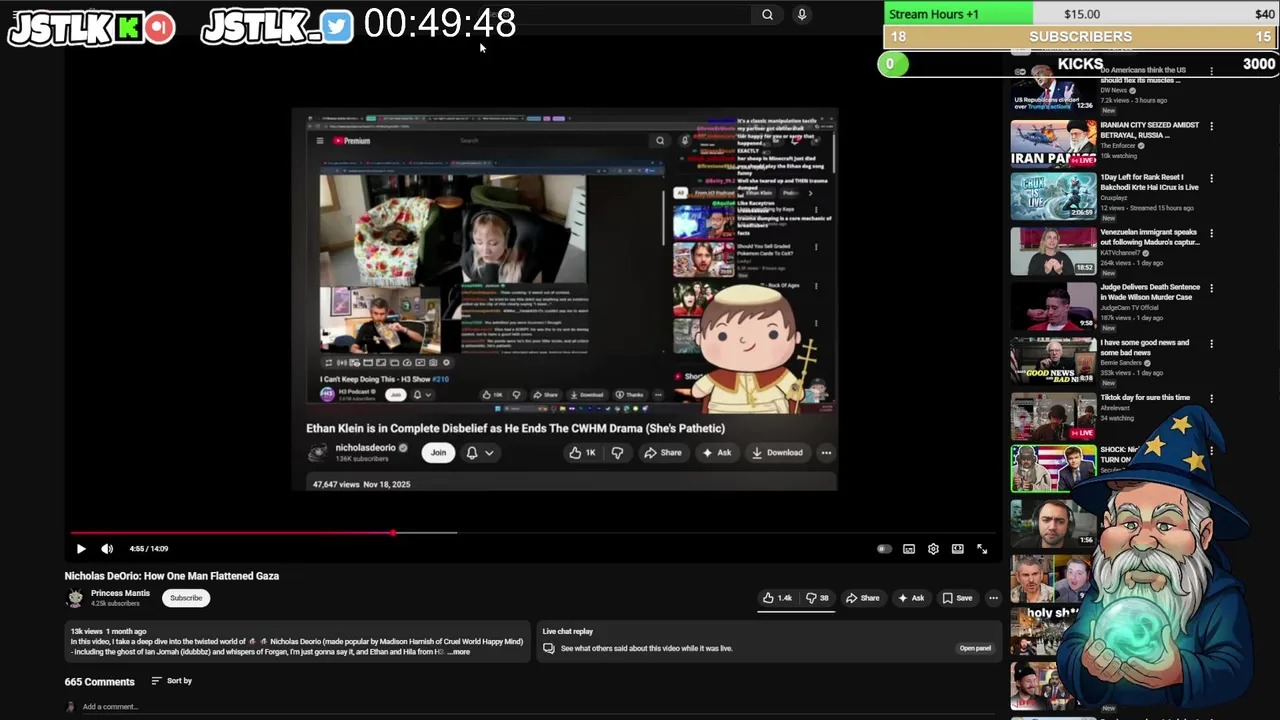The image size is (1280, 720).
Task: Switch to theater mode icon
Action: (x=957, y=548)
